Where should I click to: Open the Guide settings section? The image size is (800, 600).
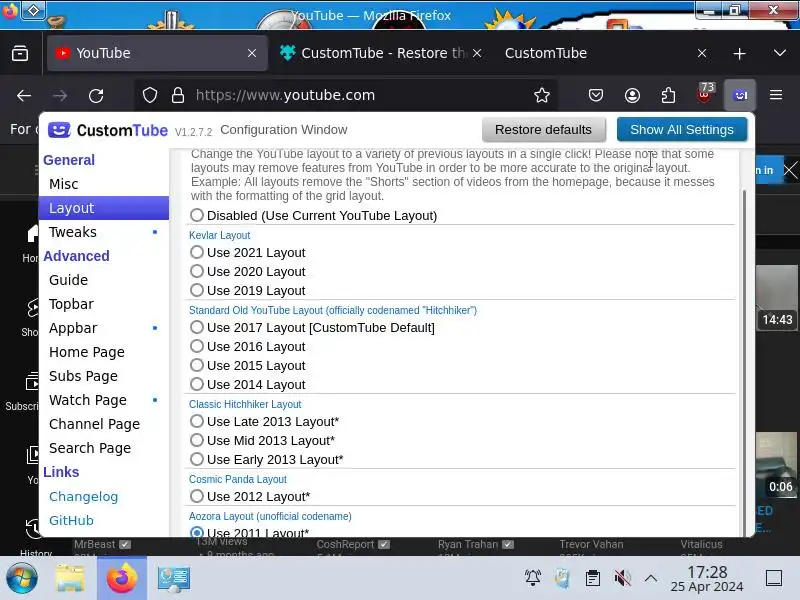[104, 280]
